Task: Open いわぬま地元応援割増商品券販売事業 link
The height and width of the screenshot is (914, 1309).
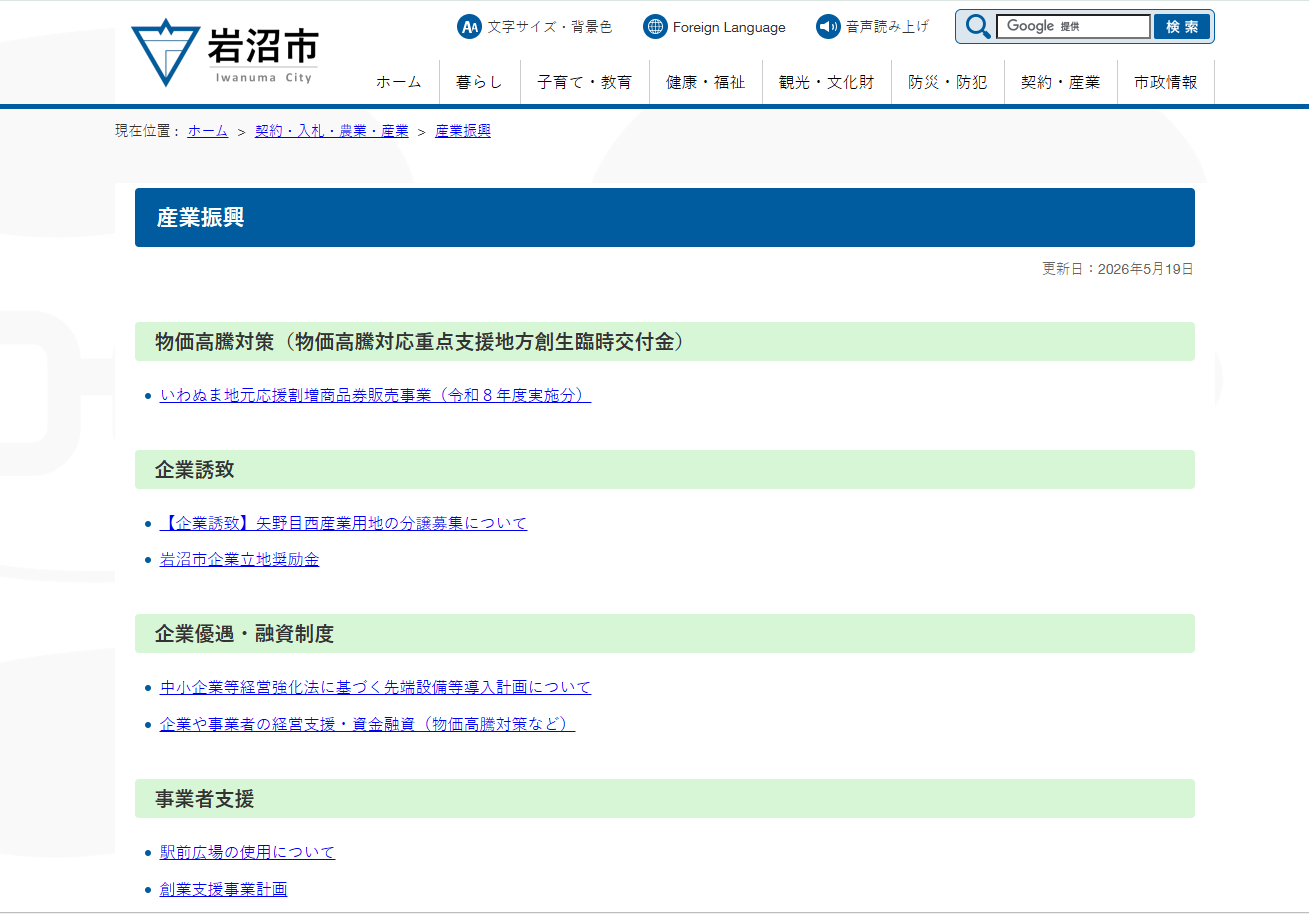Action: tap(375, 395)
